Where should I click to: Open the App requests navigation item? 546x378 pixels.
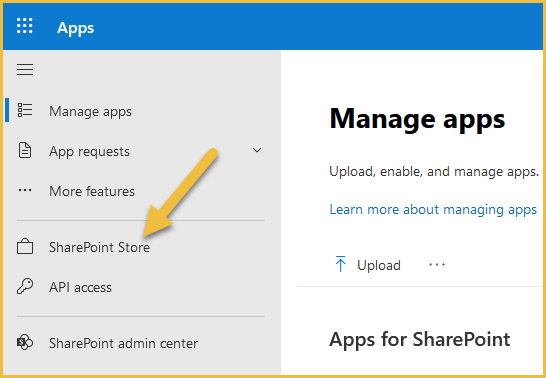[135, 151]
